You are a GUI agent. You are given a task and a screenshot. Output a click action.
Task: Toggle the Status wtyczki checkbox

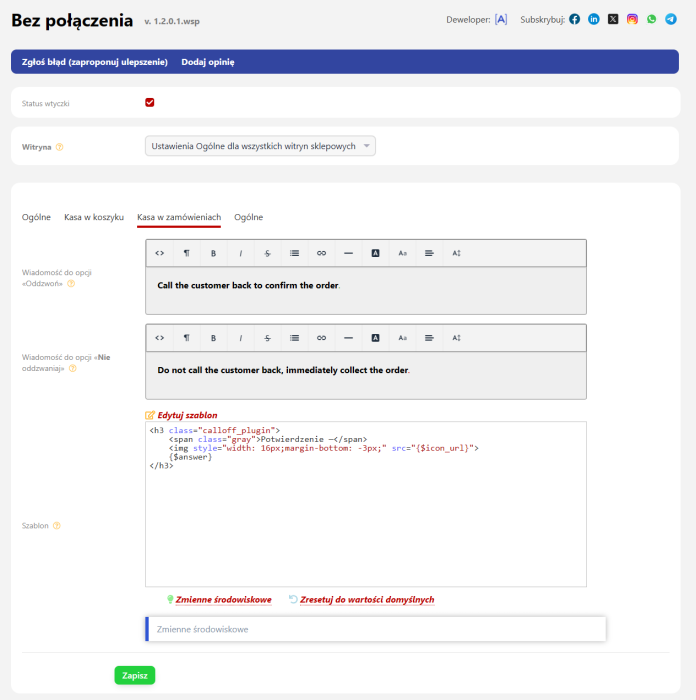(x=150, y=102)
